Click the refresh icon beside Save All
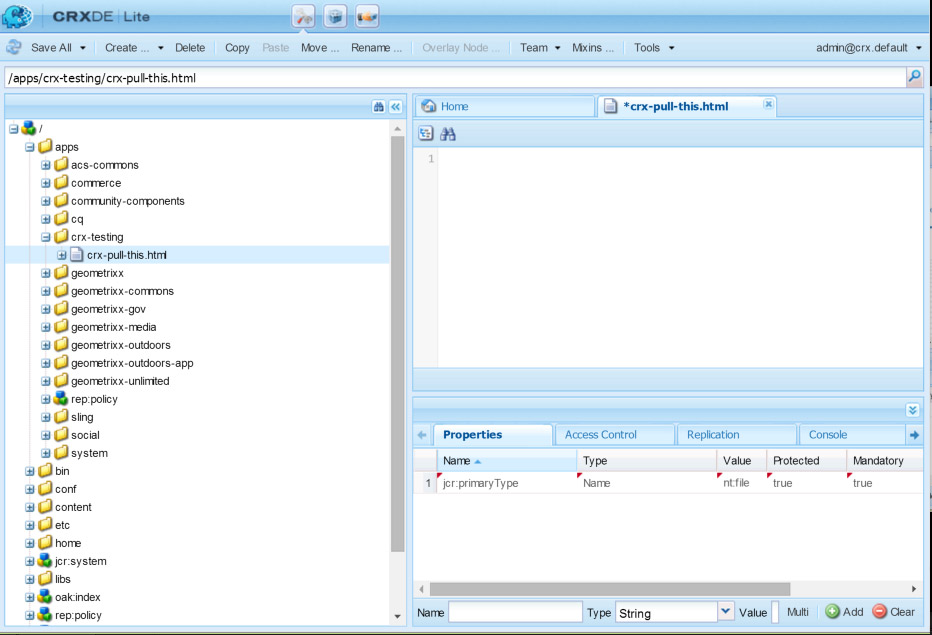The image size is (932, 635). [x=14, y=48]
